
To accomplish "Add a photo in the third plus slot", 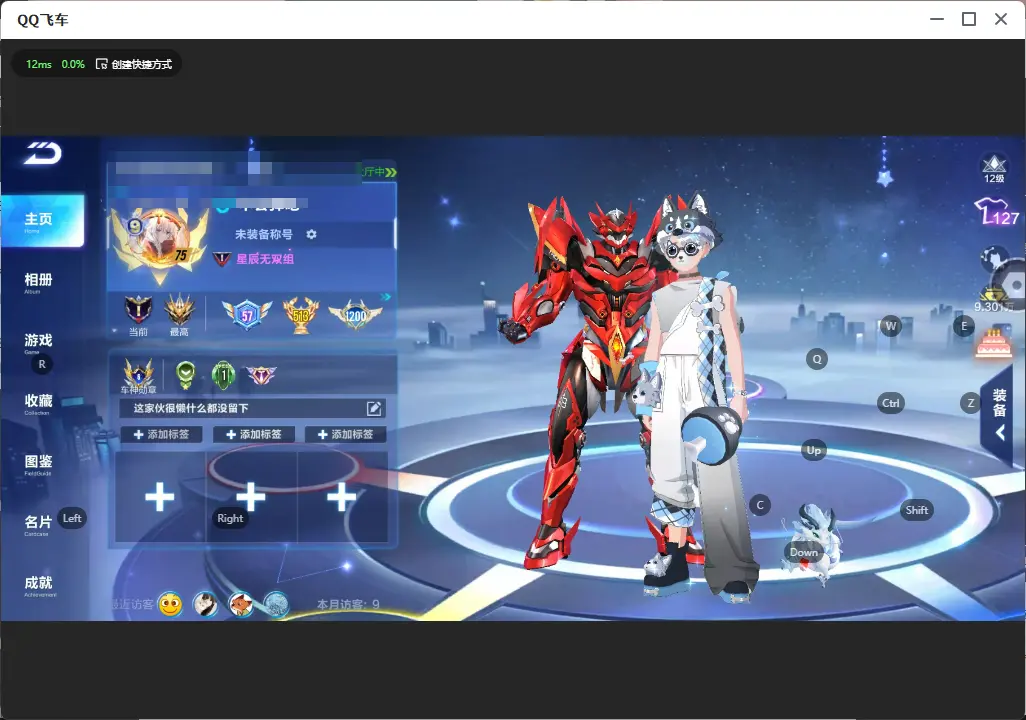I will (342, 497).
